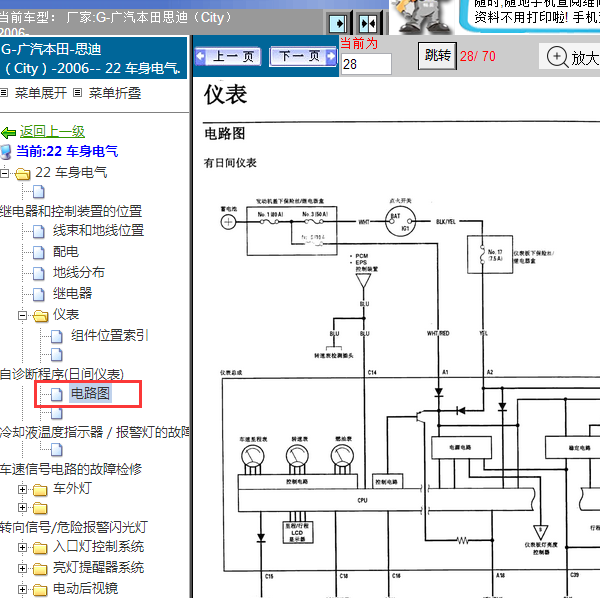The image size is (600, 598).
Task: Open 车速信号电路的故障检修 item
Action: tap(71, 469)
